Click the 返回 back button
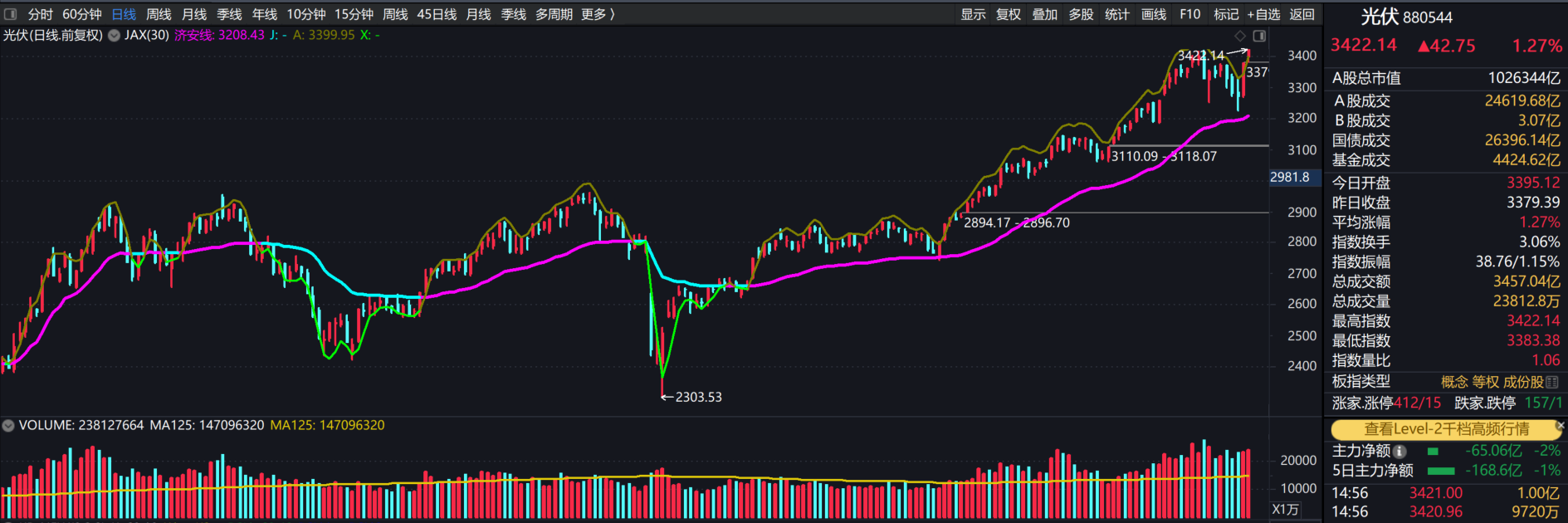 coord(1302,14)
